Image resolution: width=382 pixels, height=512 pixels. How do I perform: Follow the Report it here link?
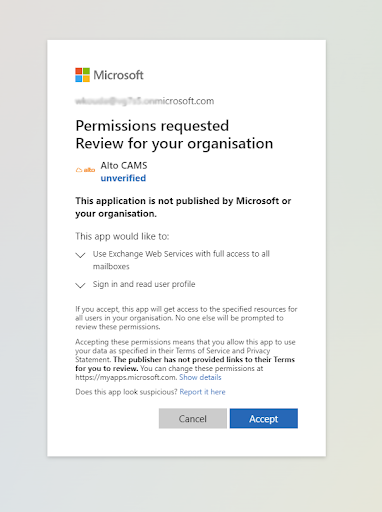click(202, 392)
